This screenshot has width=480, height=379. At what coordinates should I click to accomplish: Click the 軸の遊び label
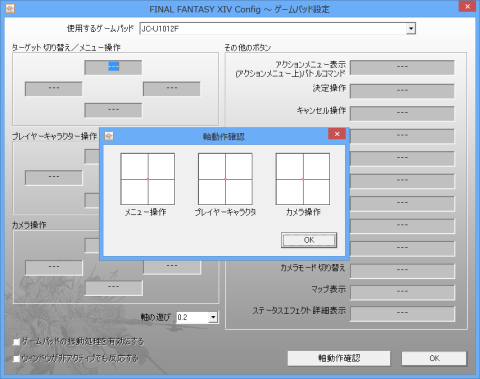[x=155, y=317]
